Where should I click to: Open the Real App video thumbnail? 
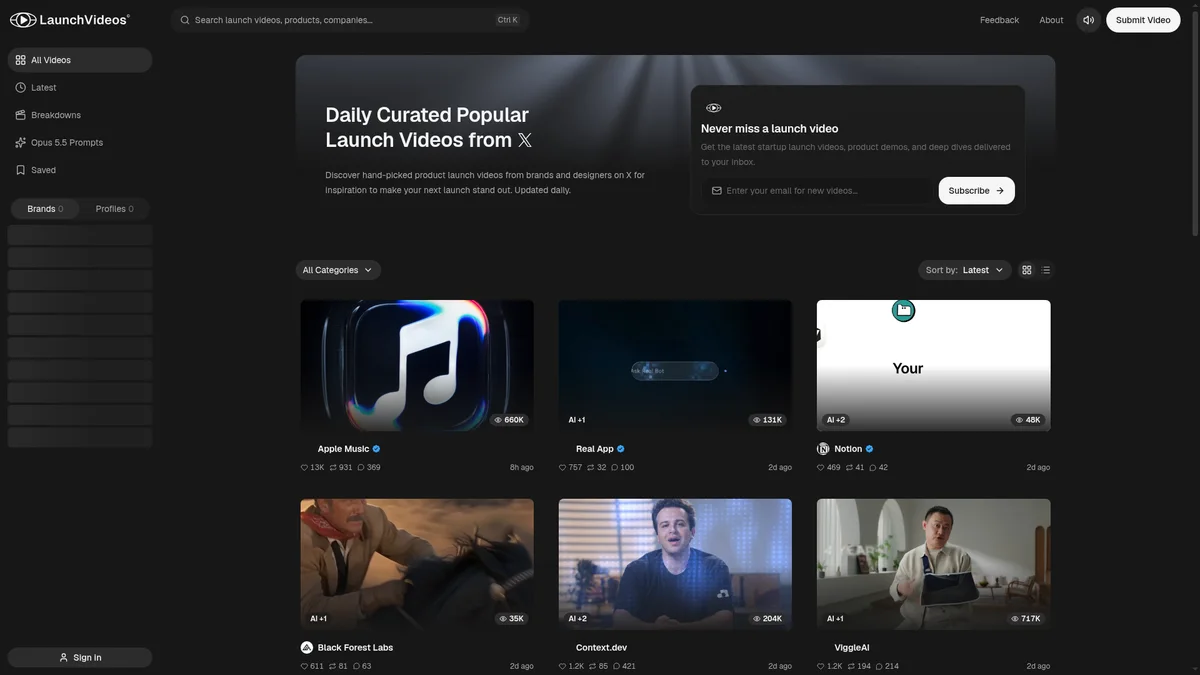675,365
